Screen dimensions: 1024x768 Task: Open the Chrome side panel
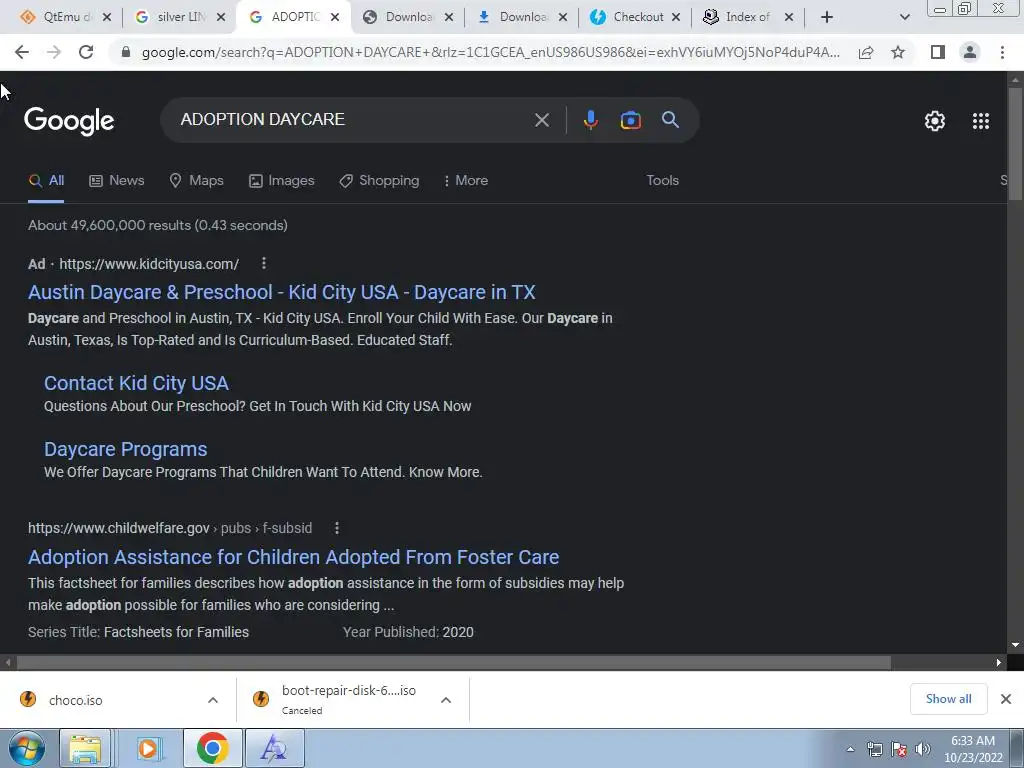point(938,52)
